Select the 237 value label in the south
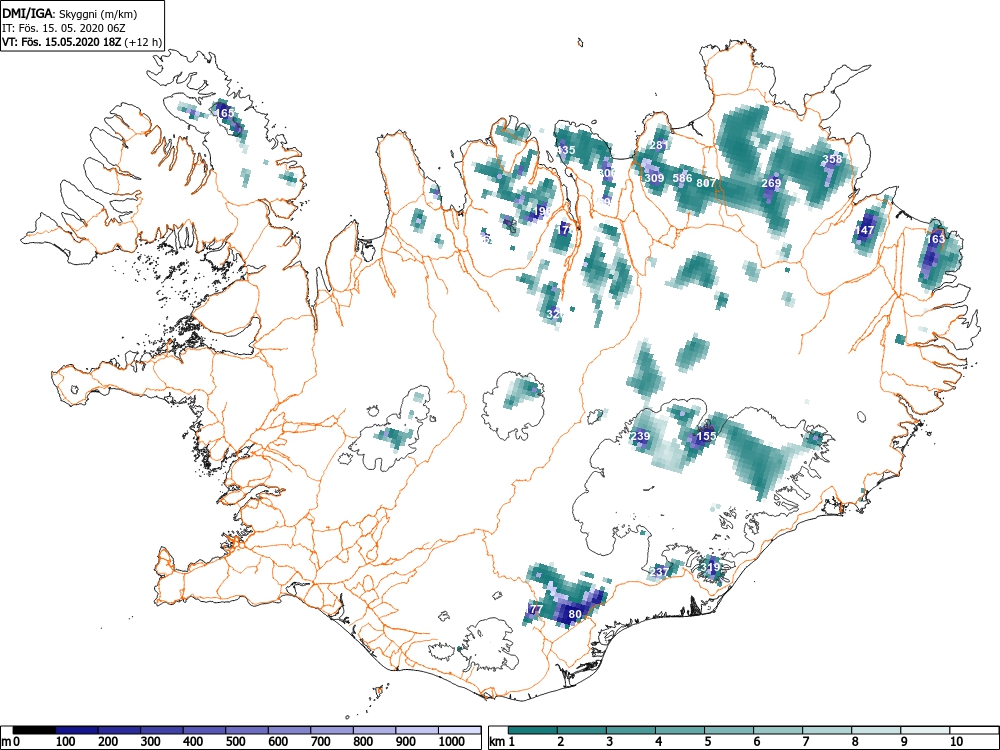 pos(659,571)
